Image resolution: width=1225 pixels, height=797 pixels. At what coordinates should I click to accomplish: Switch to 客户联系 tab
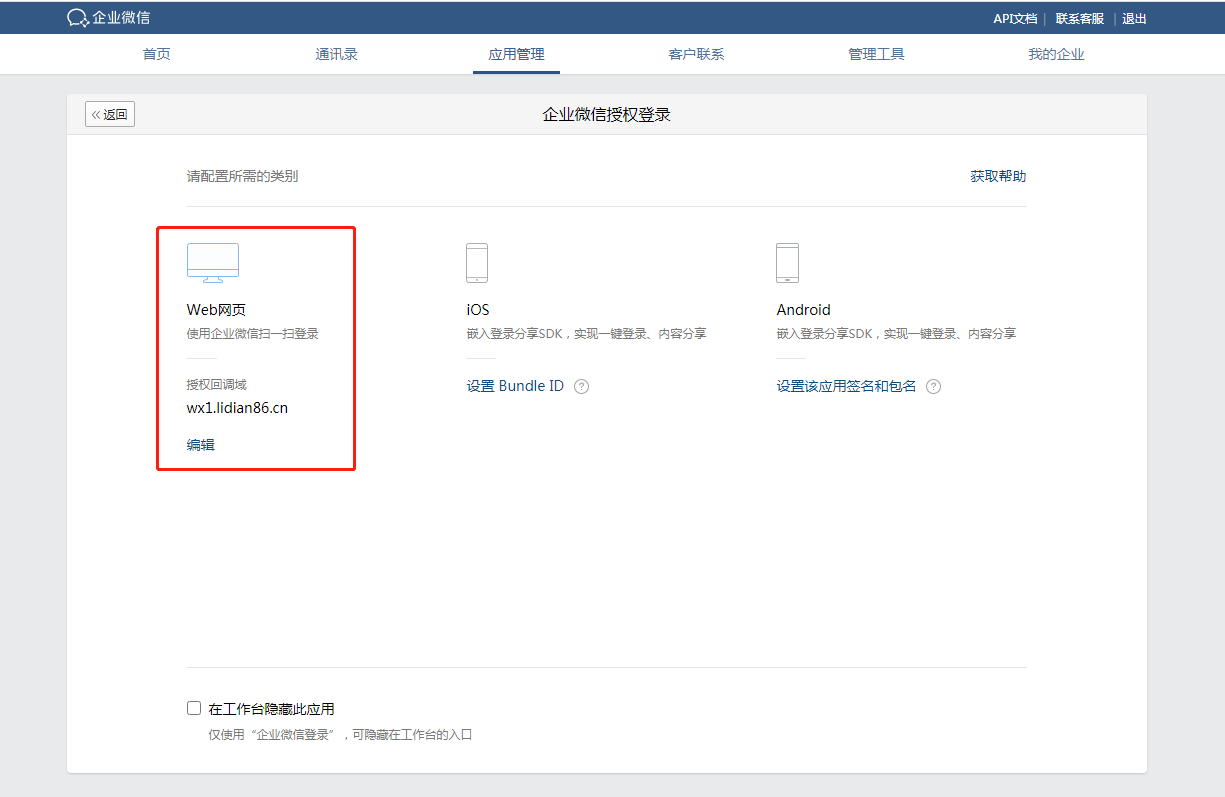point(696,54)
